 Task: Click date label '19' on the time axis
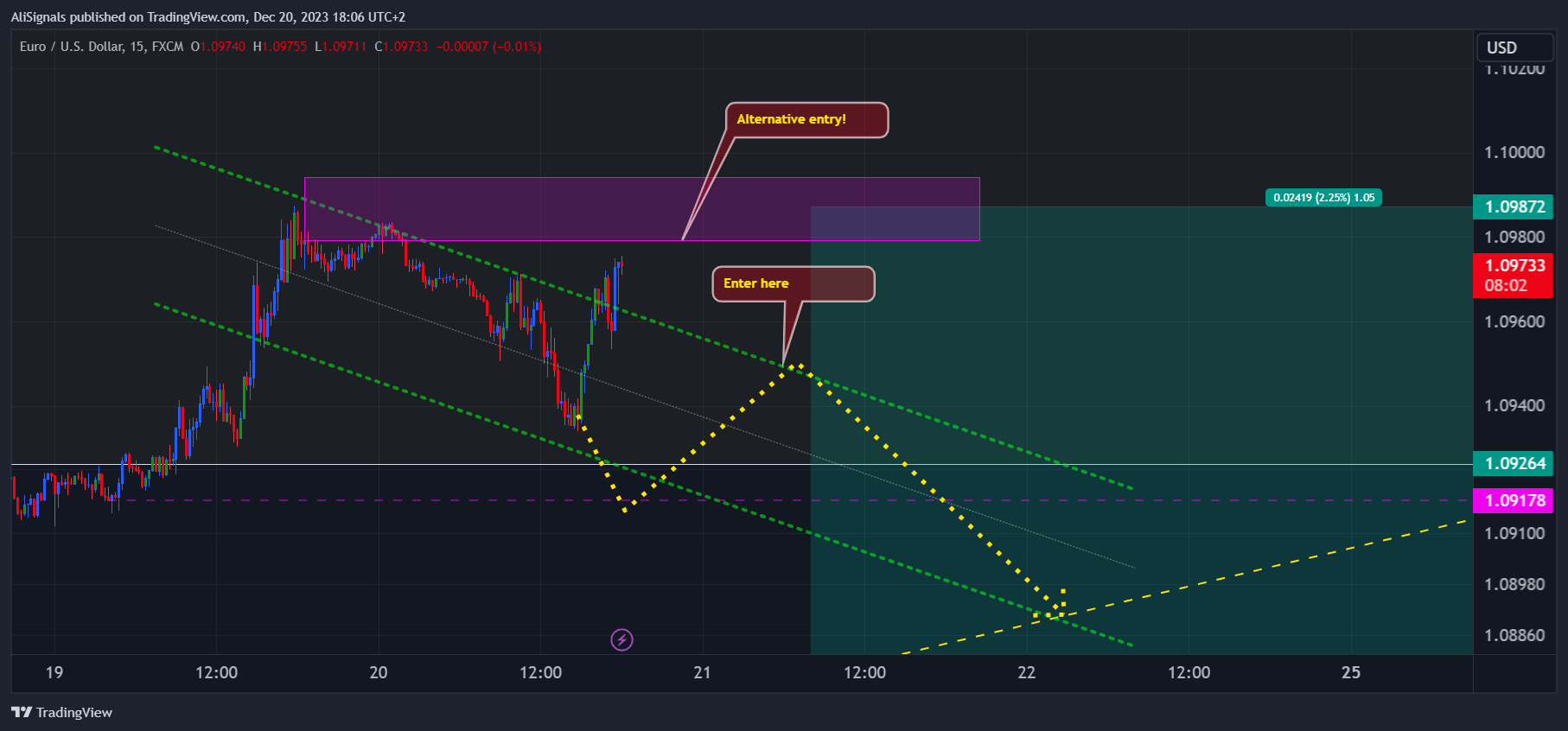click(x=54, y=672)
